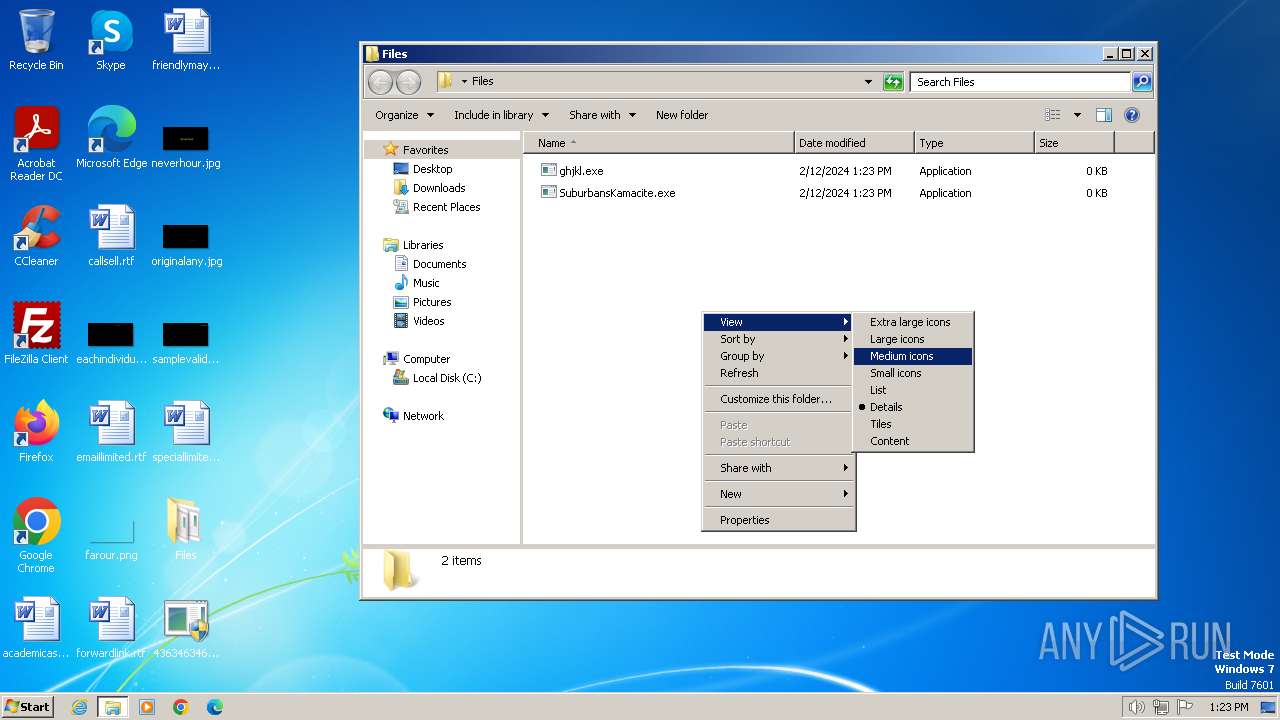Open Firefox desktop shortcut
This screenshot has height=720, width=1280.
(x=36, y=432)
